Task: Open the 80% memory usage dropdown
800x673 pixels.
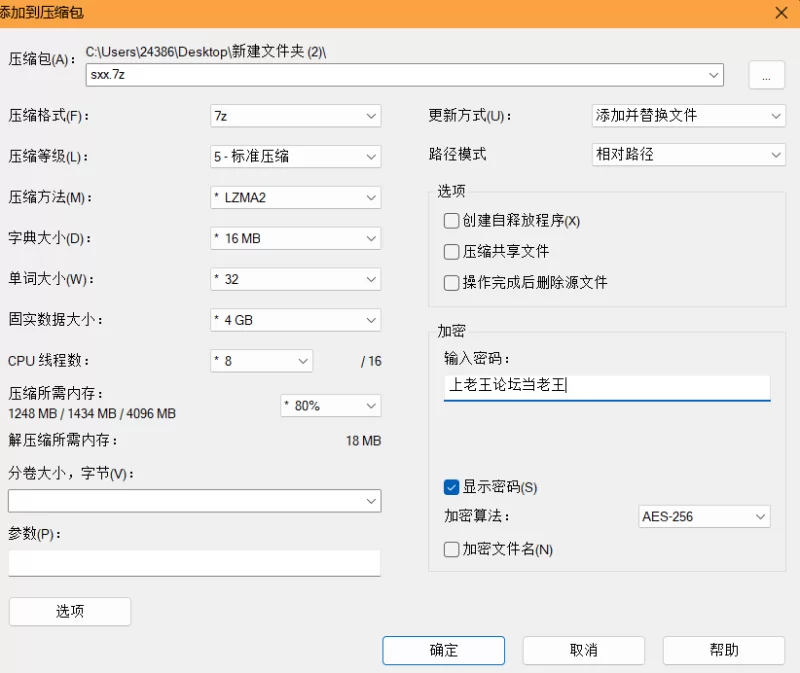Action: pos(331,406)
